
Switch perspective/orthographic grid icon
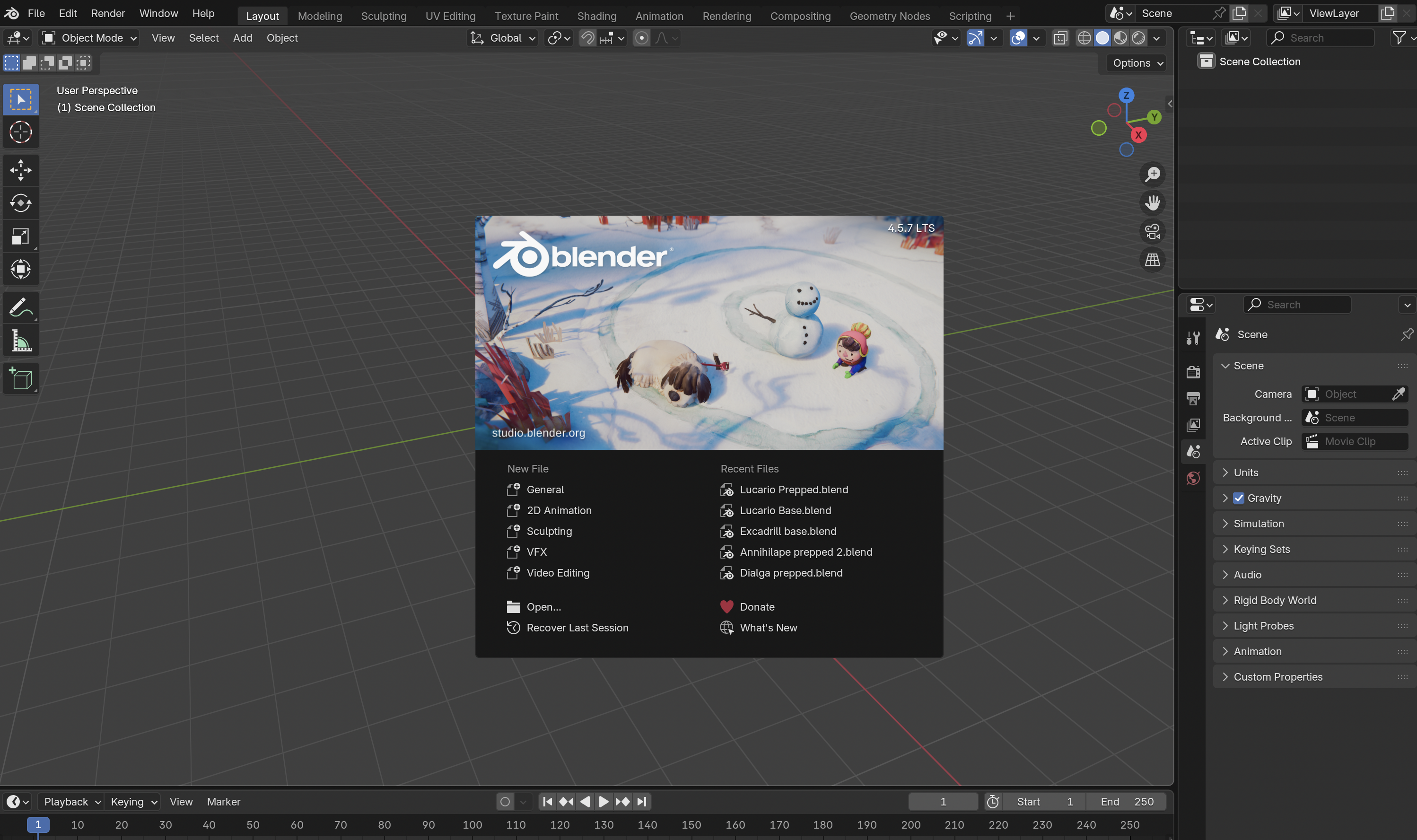[1152, 260]
